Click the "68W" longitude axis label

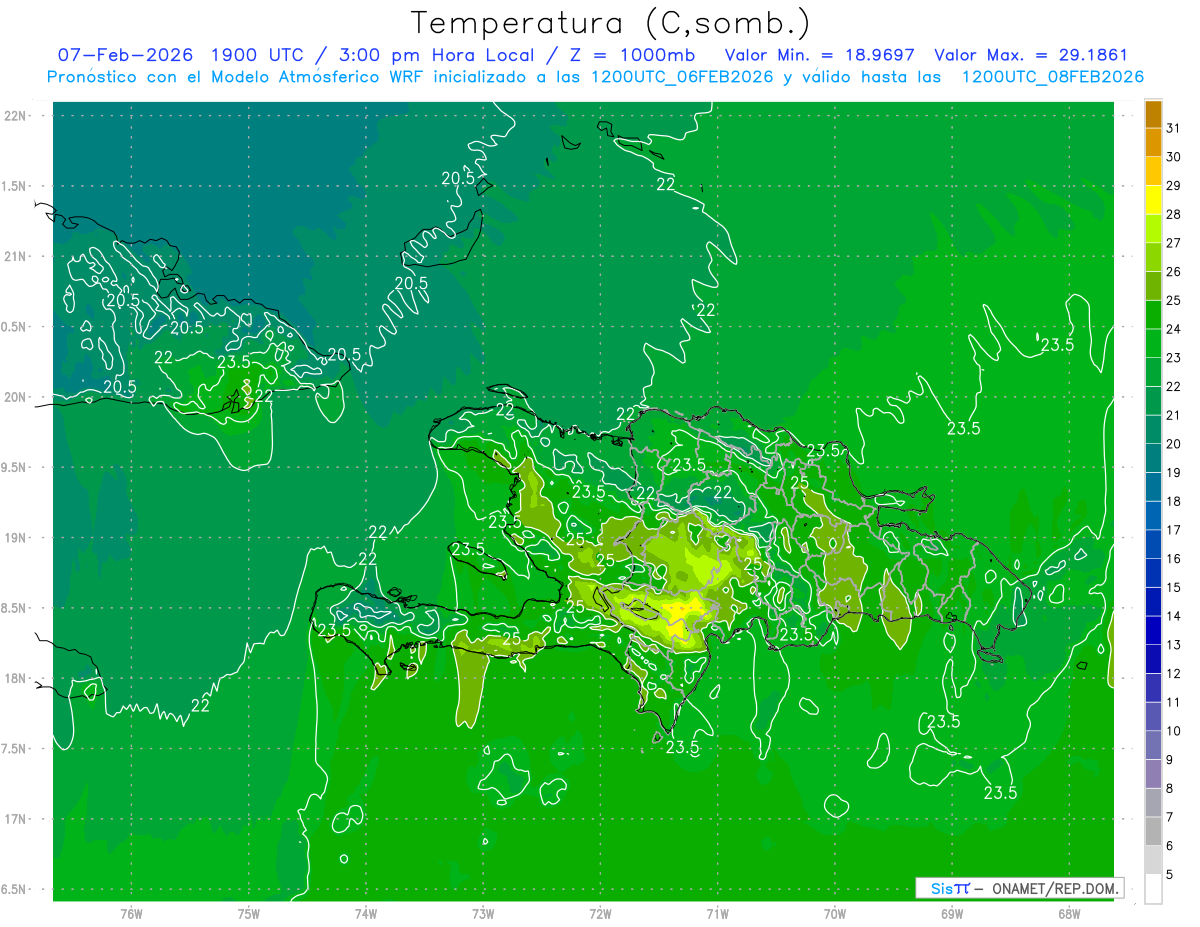1069,914
